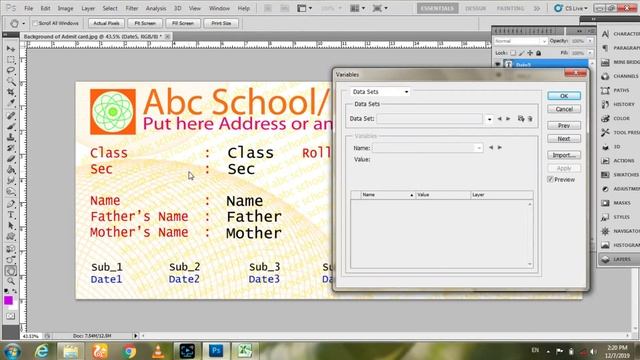Show more workspaces via double chevron
Image resolution: width=640 pixels, height=360 pixels.
tap(537, 8)
